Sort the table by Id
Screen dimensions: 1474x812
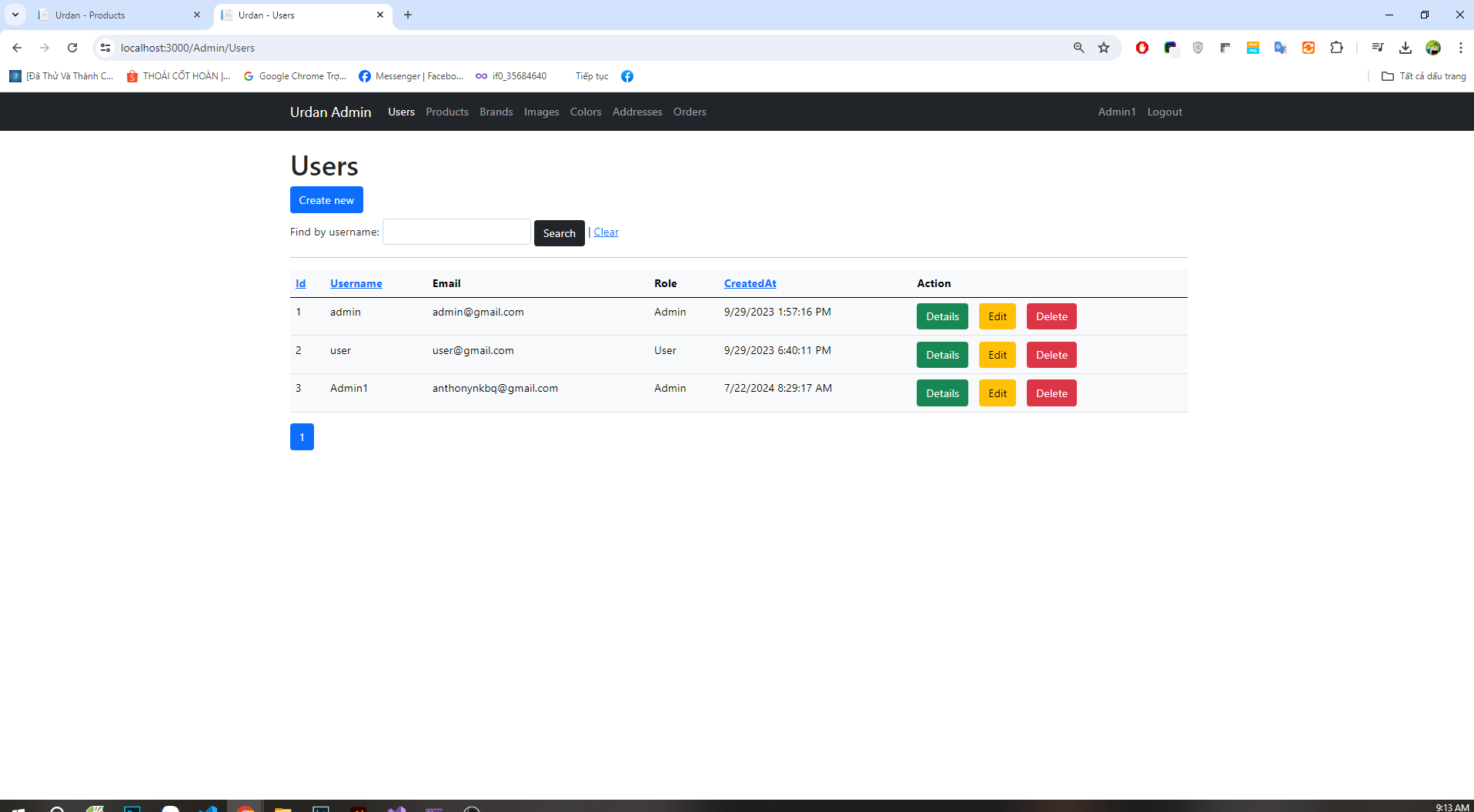301,283
